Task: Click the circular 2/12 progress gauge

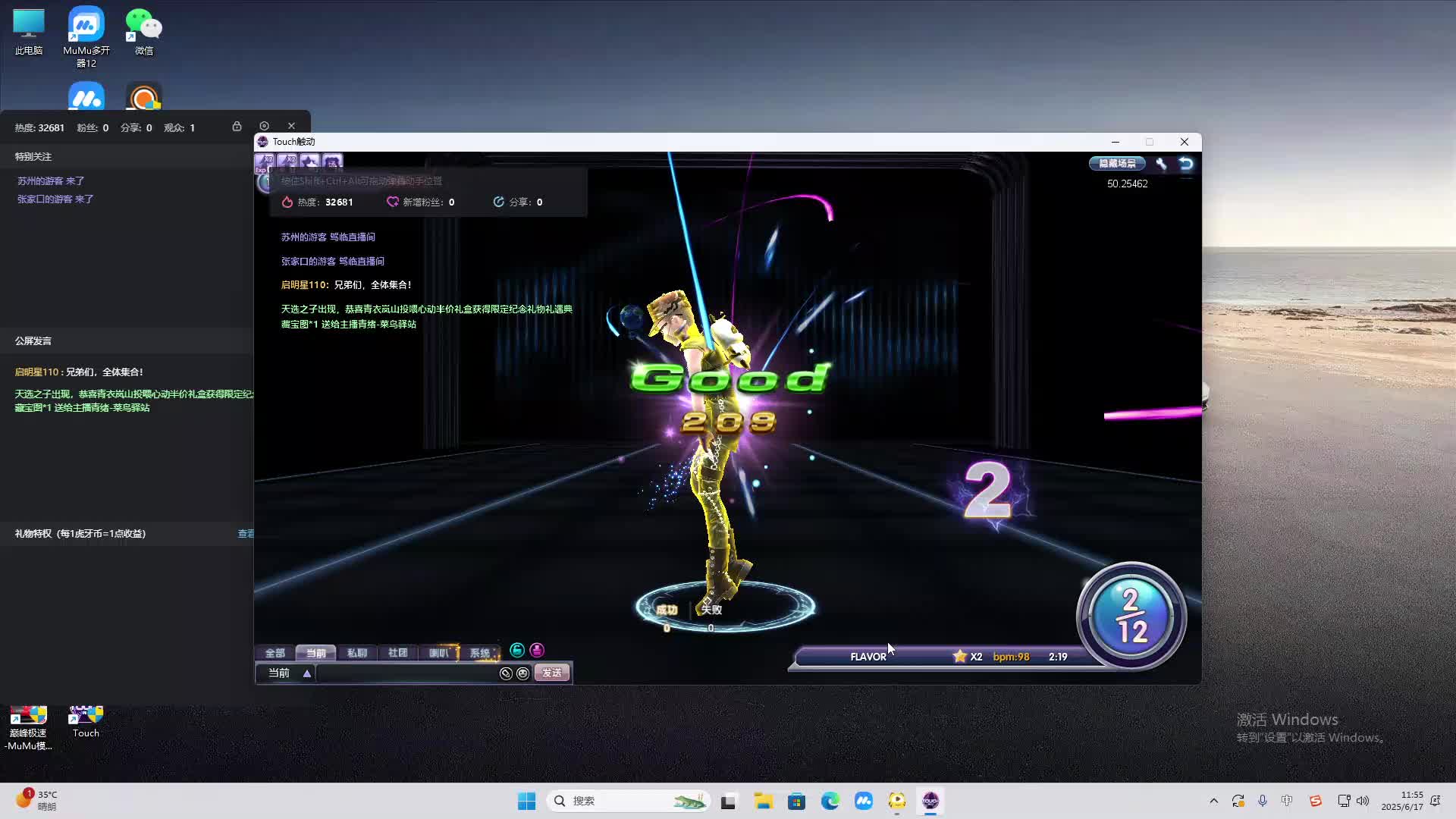Action: click(1131, 616)
